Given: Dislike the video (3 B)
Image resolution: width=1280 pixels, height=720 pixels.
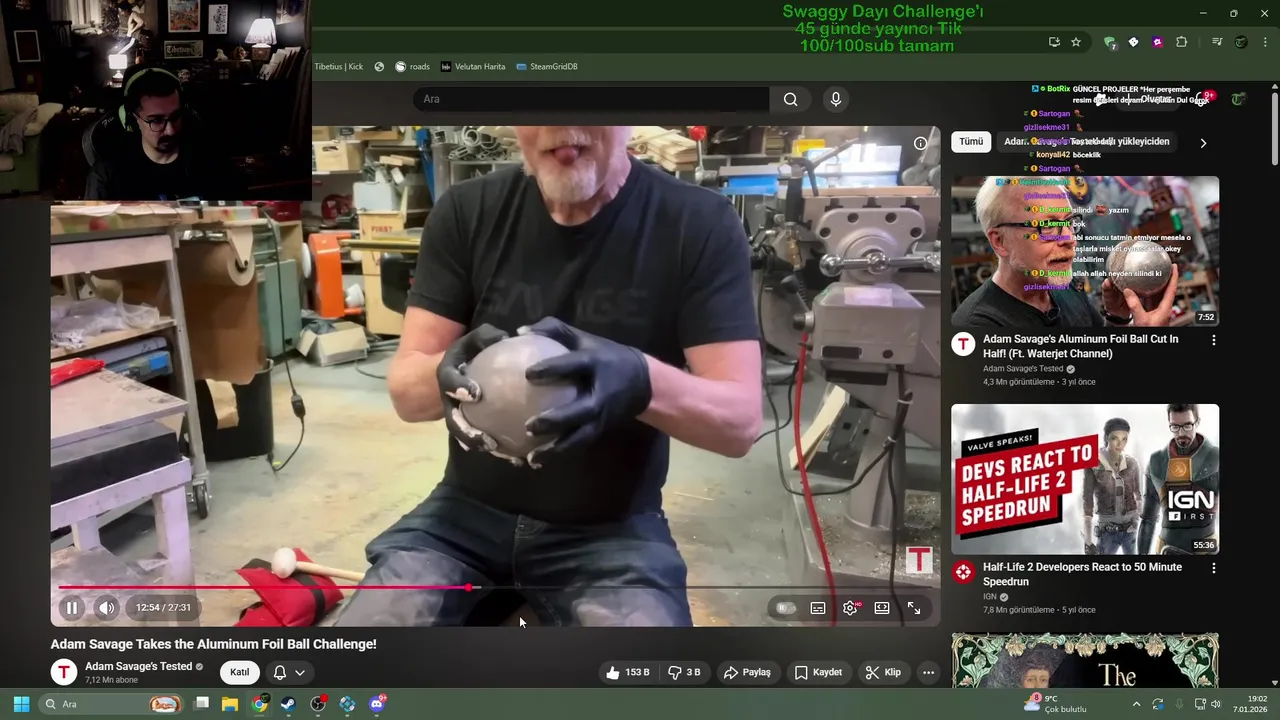Looking at the screenshot, I should (x=684, y=672).
